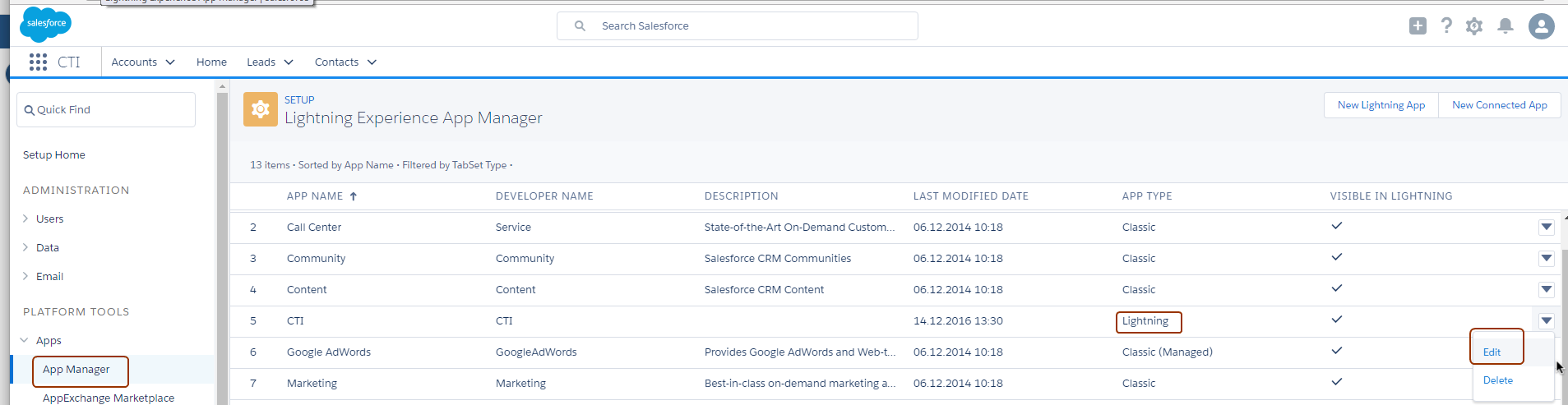The image size is (1568, 405).
Task: Click date 14.12.2016 13:30
Action: tap(958, 321)
